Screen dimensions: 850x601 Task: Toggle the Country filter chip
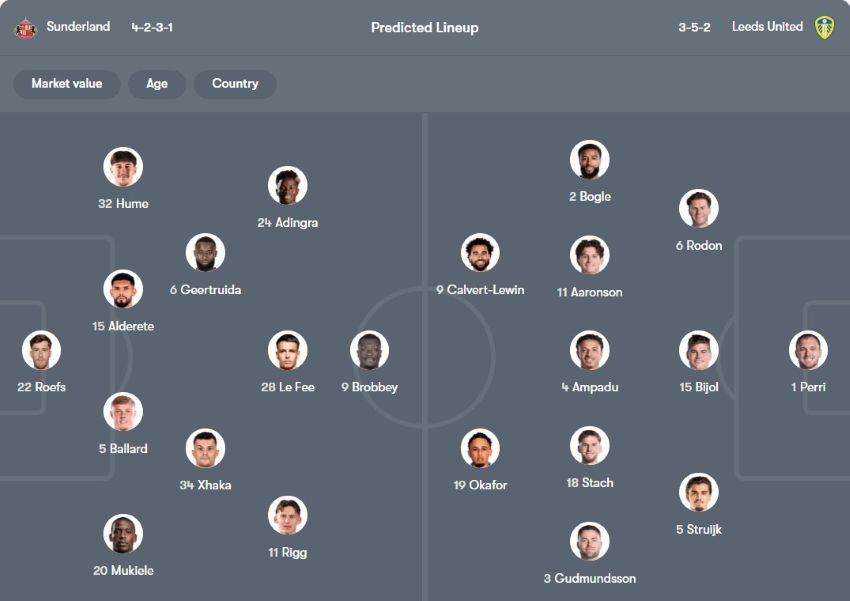235,84
